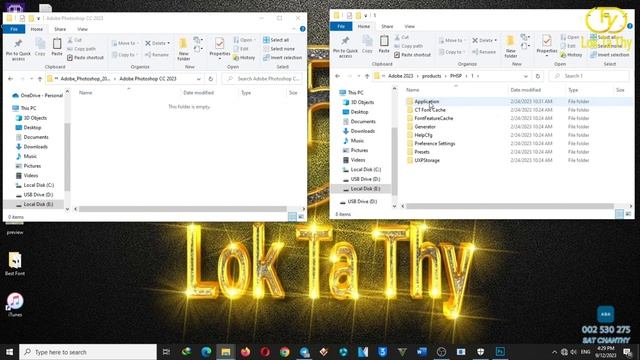The height and width of the screenshot is (360, 640).
Task: Click Pin to Quick access in right window
Action: pos(345,47)
